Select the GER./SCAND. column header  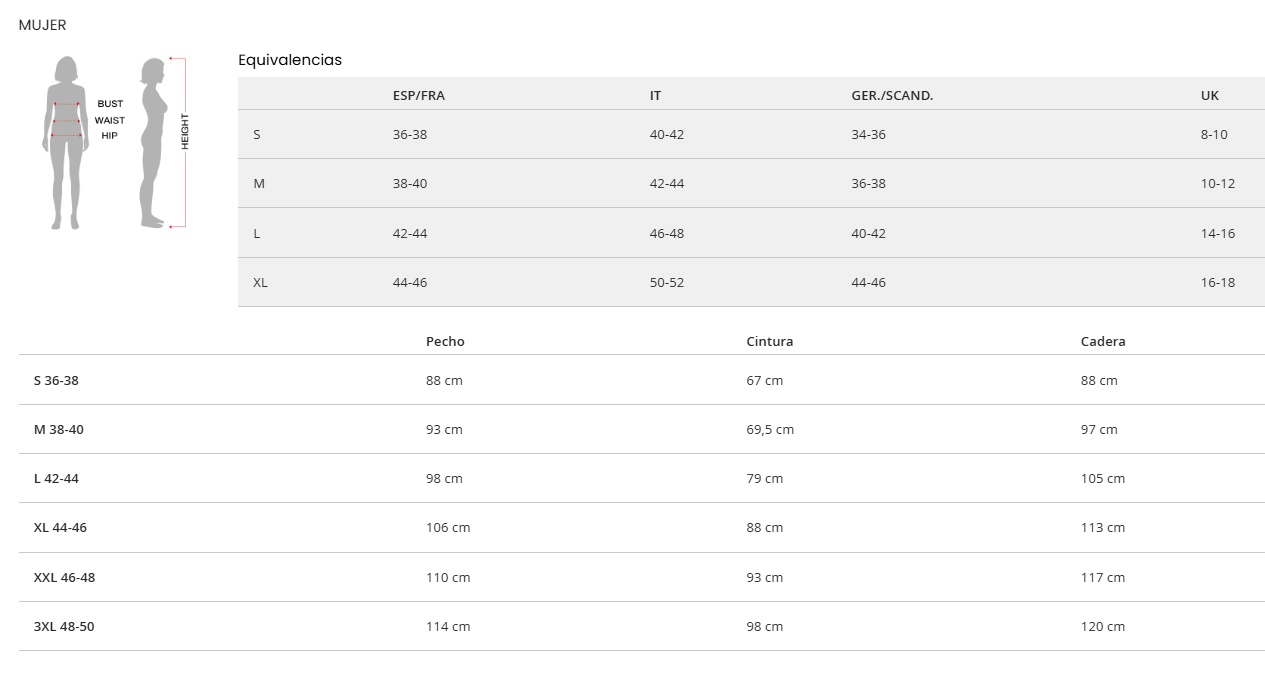coord(892,96)
